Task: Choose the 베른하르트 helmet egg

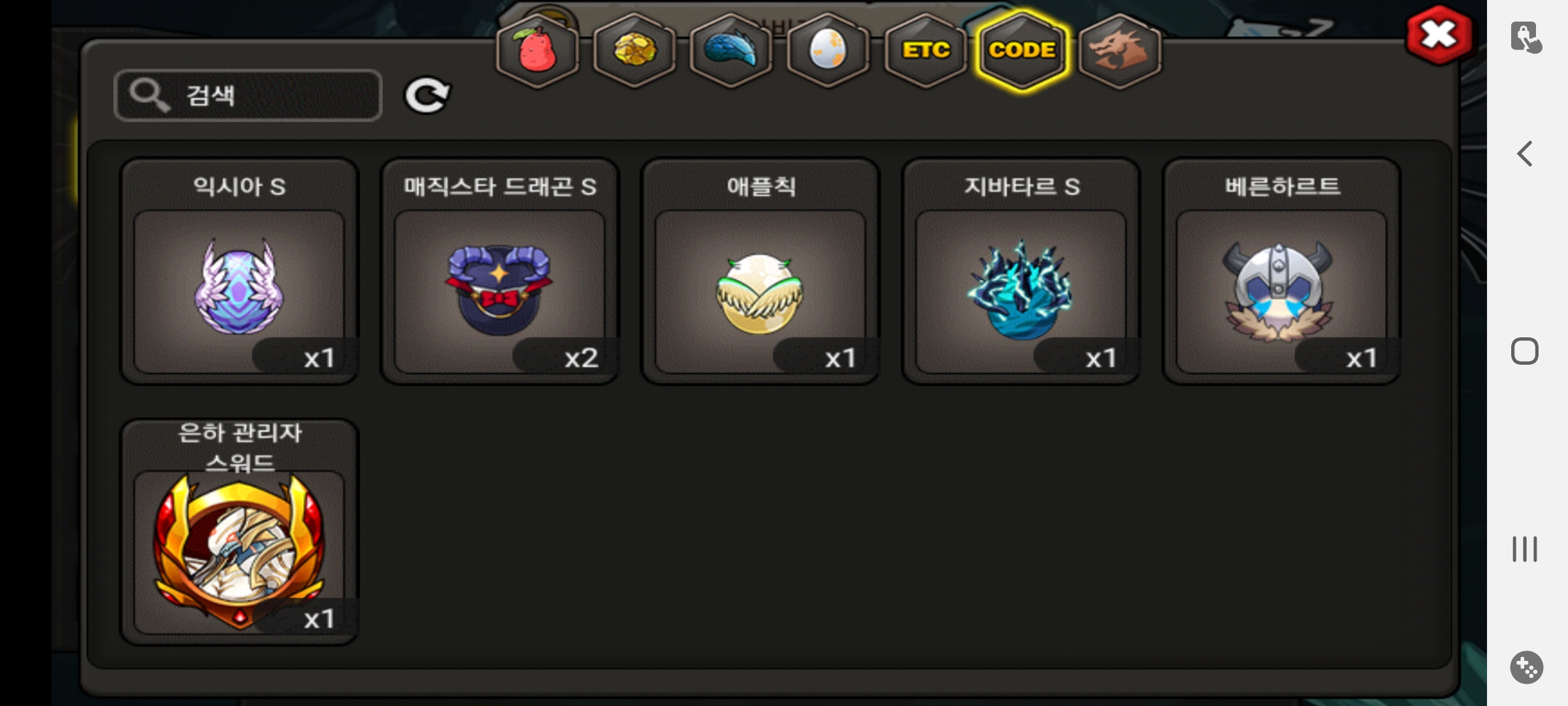Action: pyautogui.click(x=1282, y=271)
